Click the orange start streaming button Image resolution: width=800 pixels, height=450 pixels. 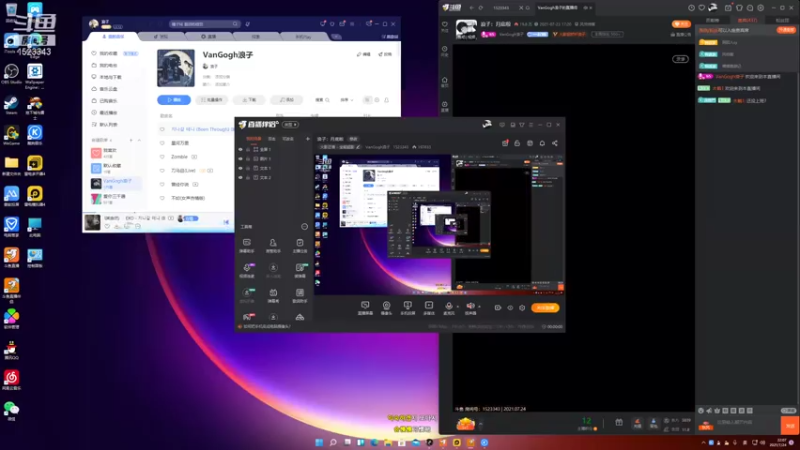point(545,308)
